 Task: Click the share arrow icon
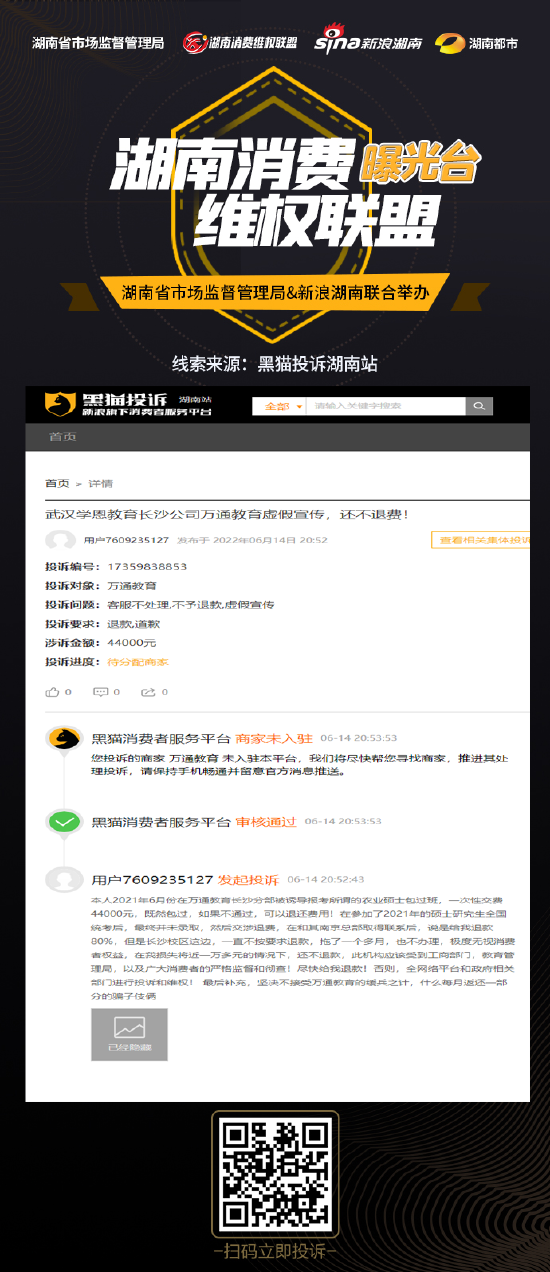148,691
